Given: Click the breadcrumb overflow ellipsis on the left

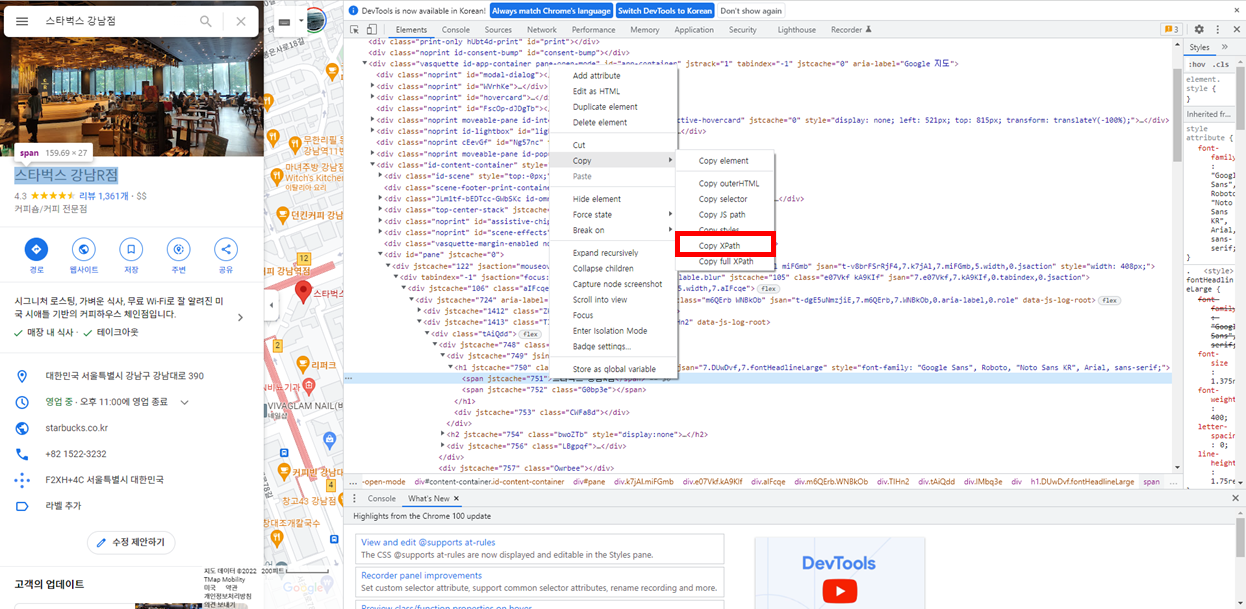Looking at the screenshot, I should [x=353, y=481].
